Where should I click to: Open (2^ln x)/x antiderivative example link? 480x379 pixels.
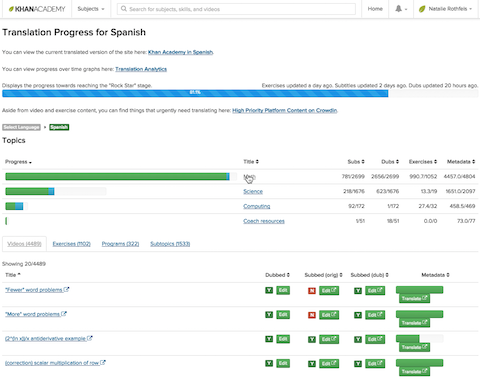45,339
